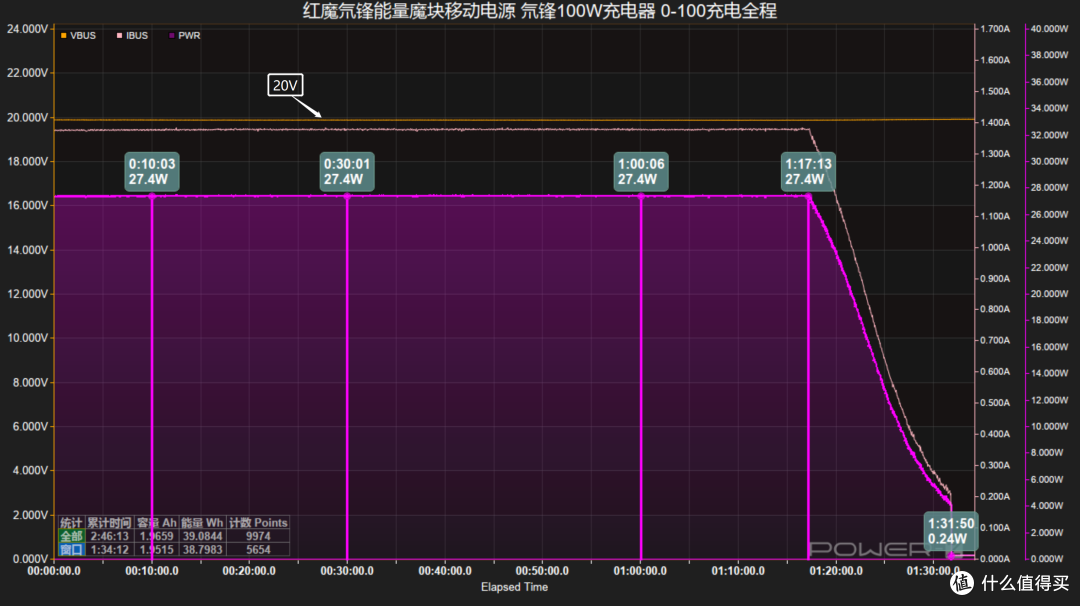The width and height of the screenshot is (1080, 606).
Task: Click the pink IBUS legend color square
Action: tap(119, 35)
